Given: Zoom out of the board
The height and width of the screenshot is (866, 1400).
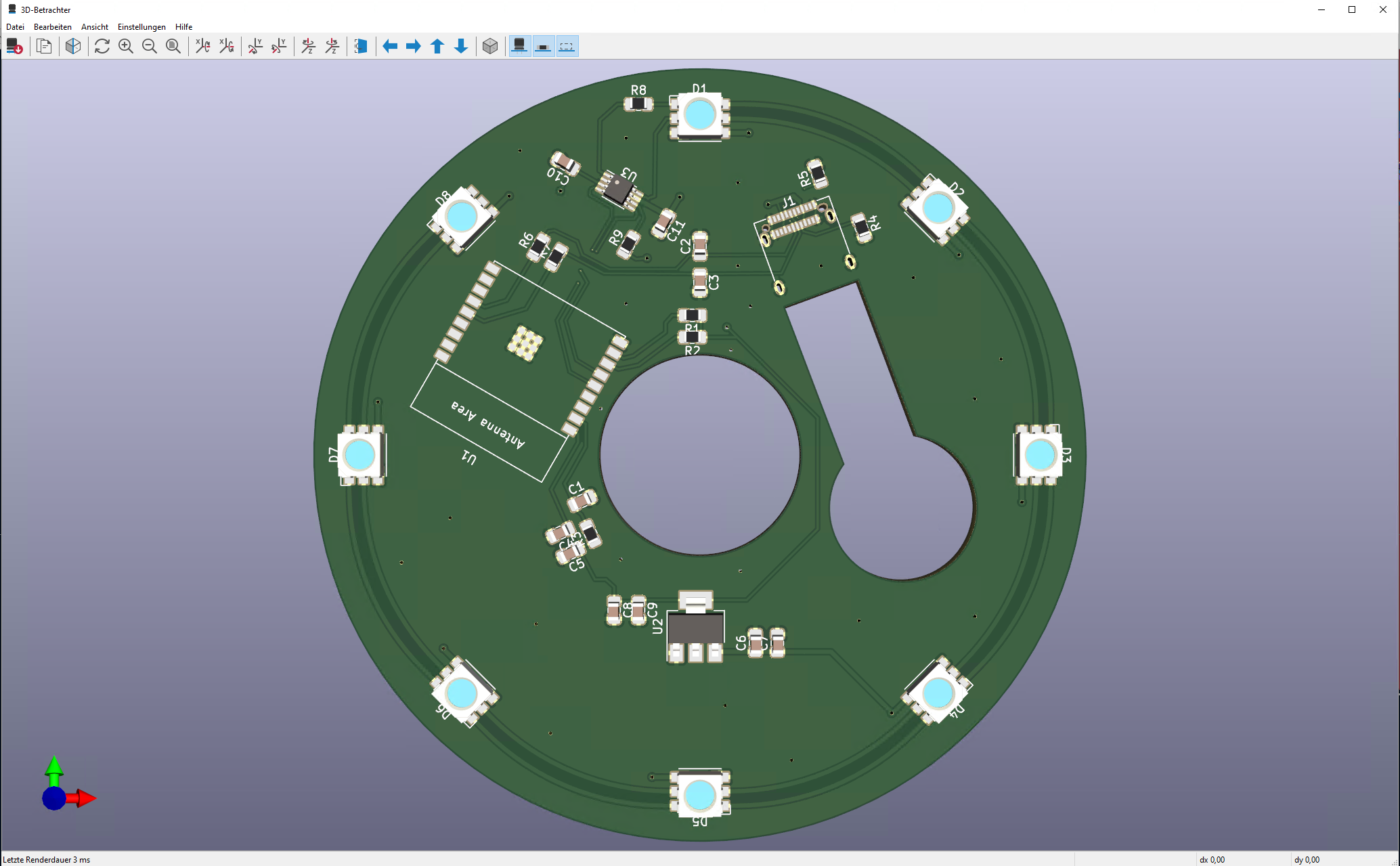Looking at the screenshot, I should coord(150,46).
